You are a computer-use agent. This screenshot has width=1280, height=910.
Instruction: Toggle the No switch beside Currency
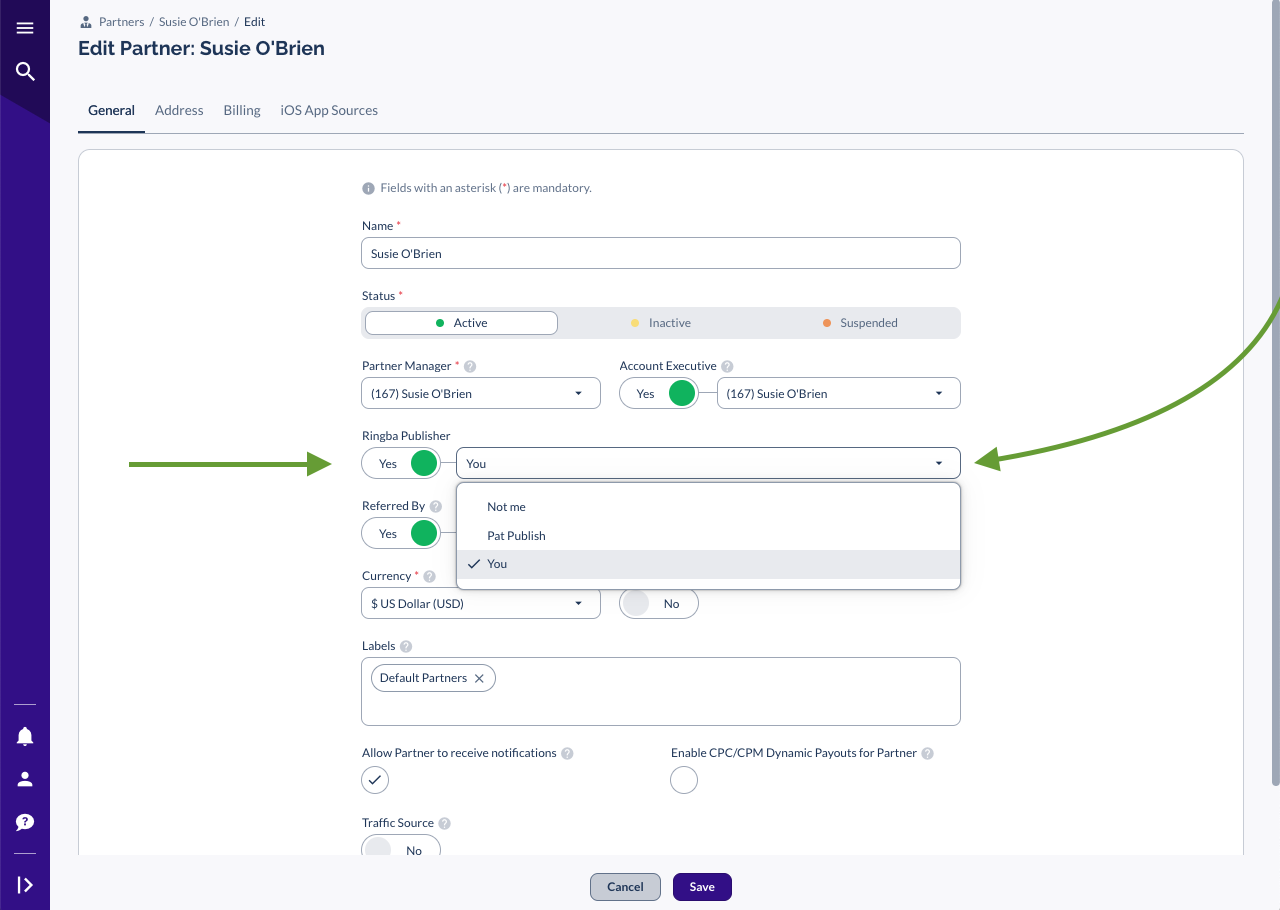[x=659, y=603]
